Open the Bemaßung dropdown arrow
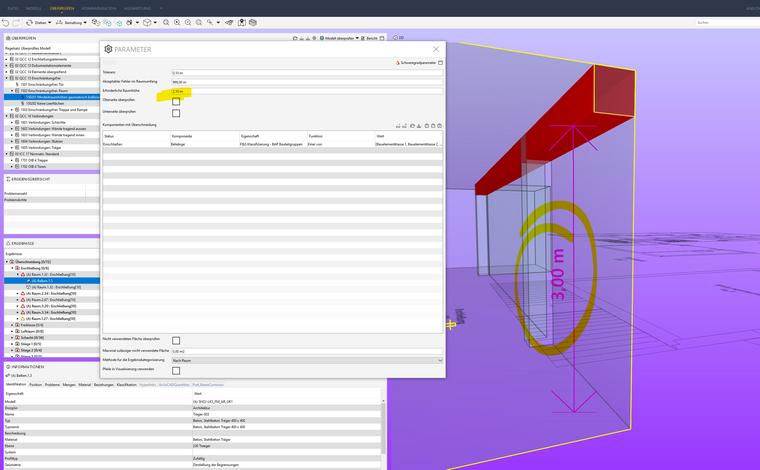 click(x=85, y=23)
